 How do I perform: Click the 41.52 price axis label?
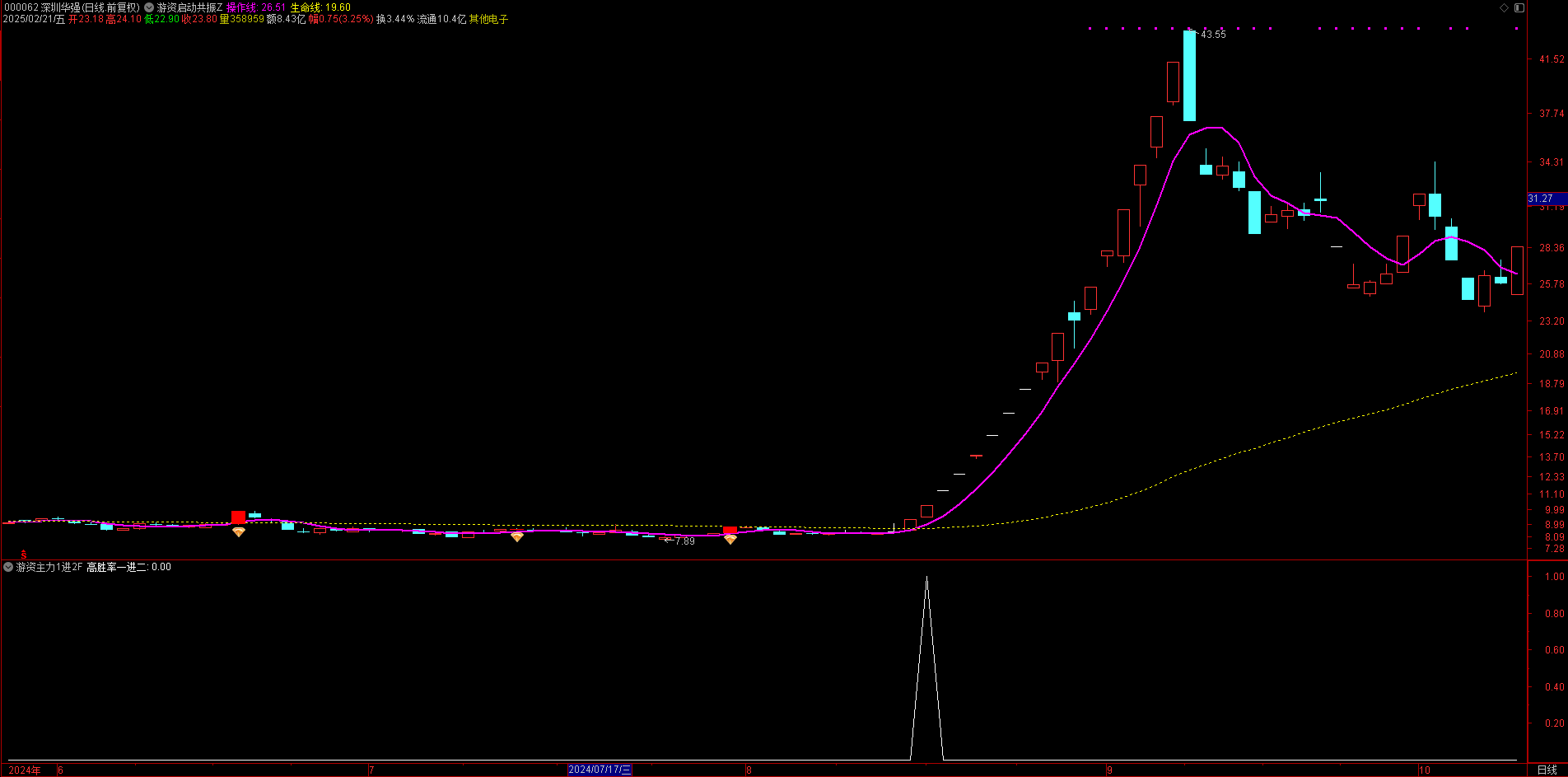(1552, 59)
